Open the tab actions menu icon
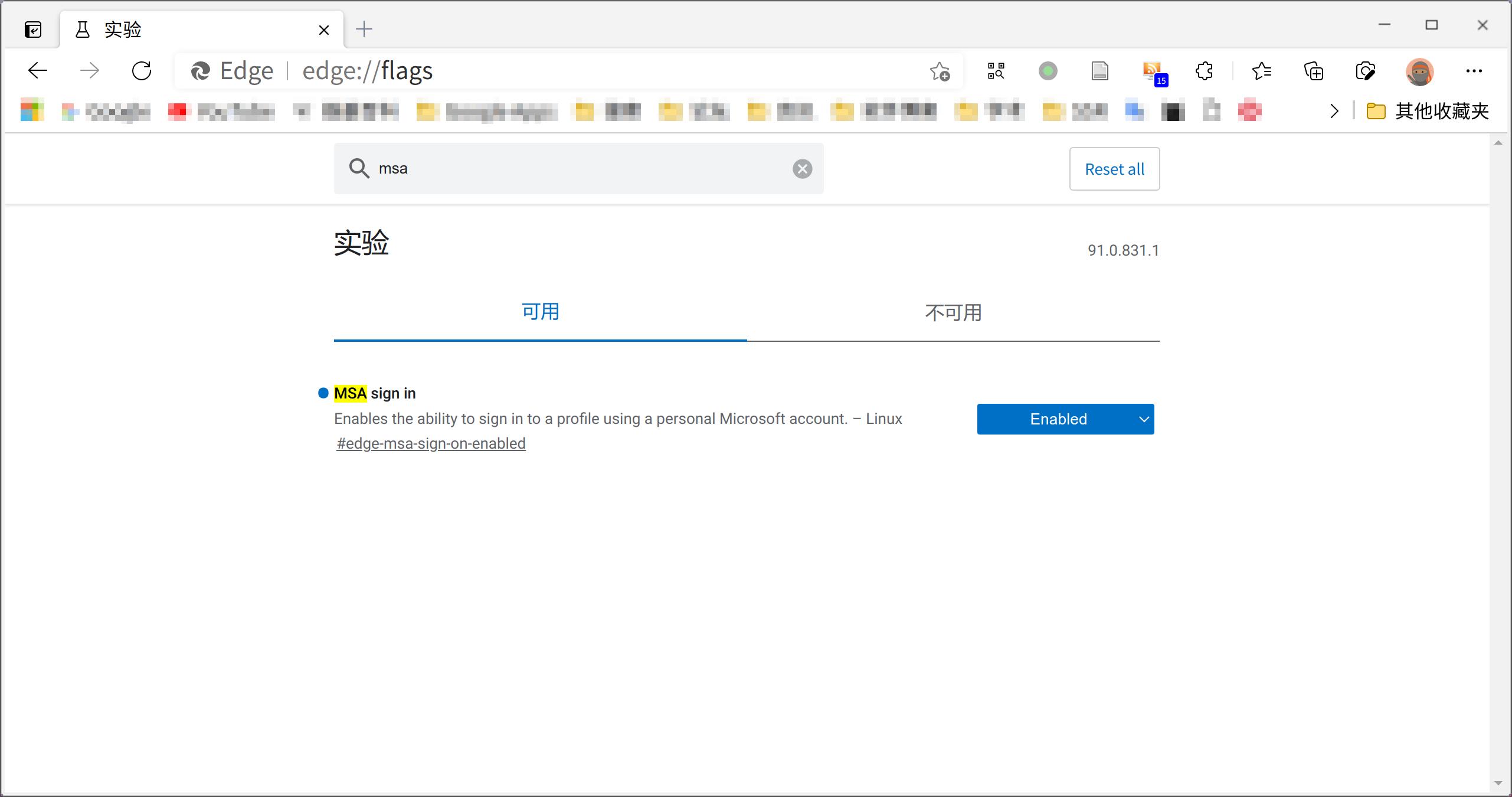The height and width of the screenshot is (797, 1512). [x=33, y=30]
